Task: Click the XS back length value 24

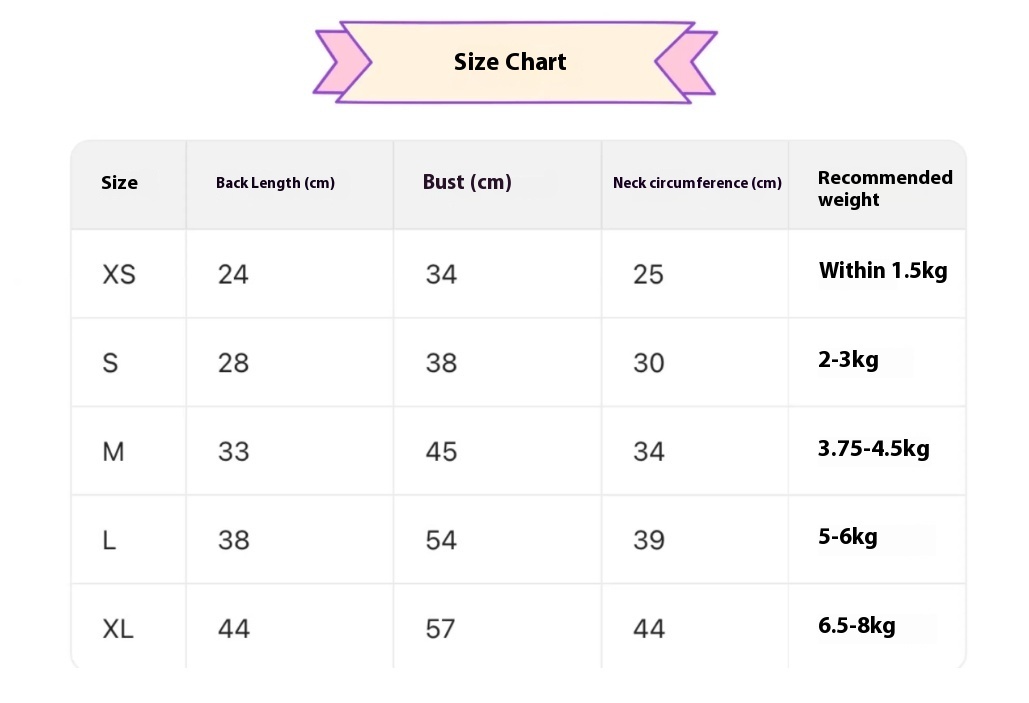Action: tap(233, 274)
